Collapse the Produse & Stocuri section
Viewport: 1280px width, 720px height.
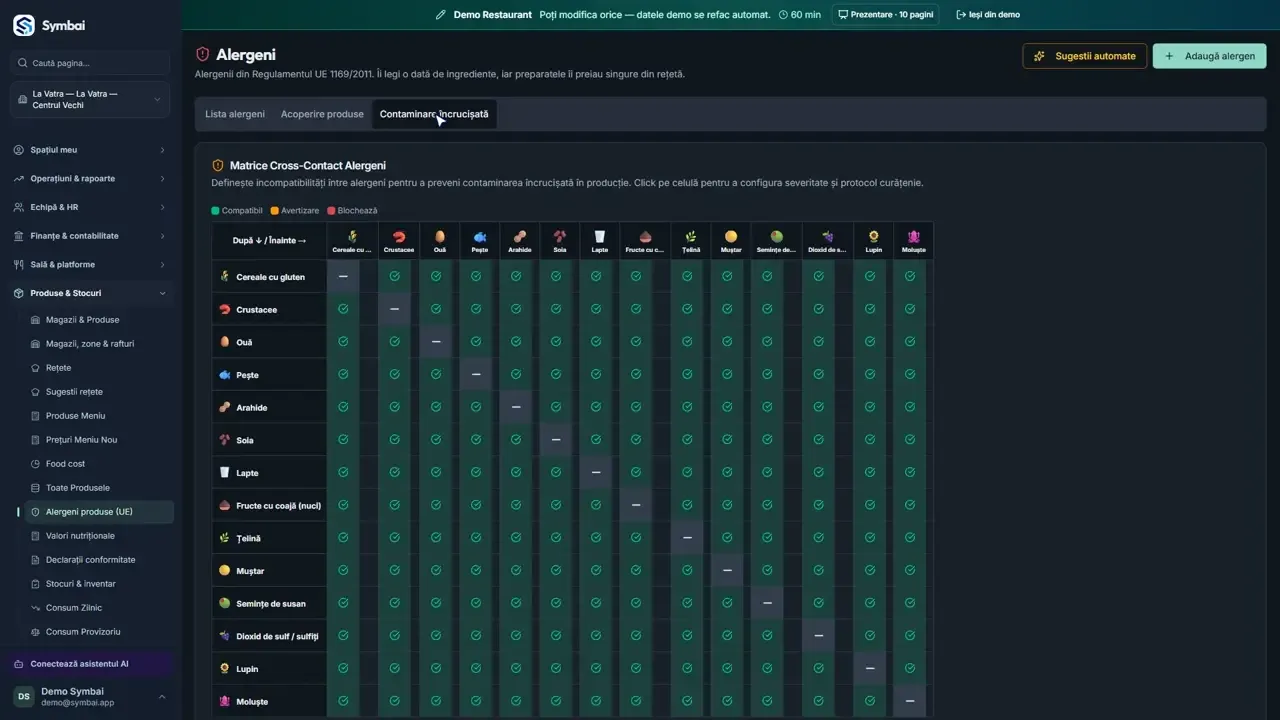click(90, 293)
